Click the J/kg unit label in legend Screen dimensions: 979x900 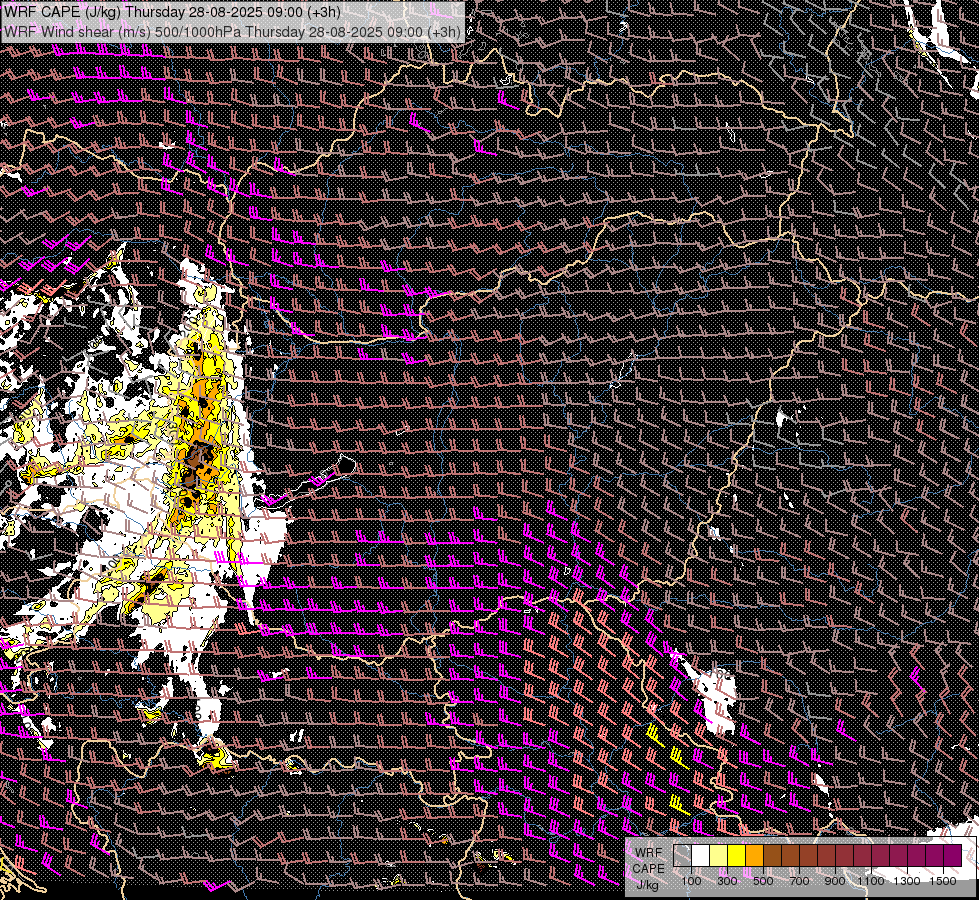pos(647,885)
